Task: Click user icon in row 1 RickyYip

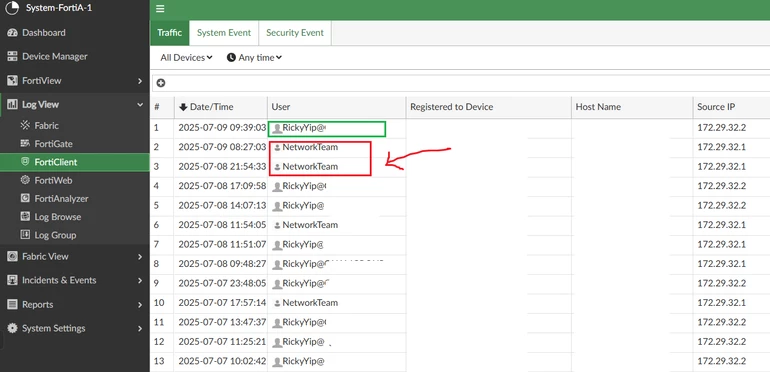Action: [x=277, y=129]
